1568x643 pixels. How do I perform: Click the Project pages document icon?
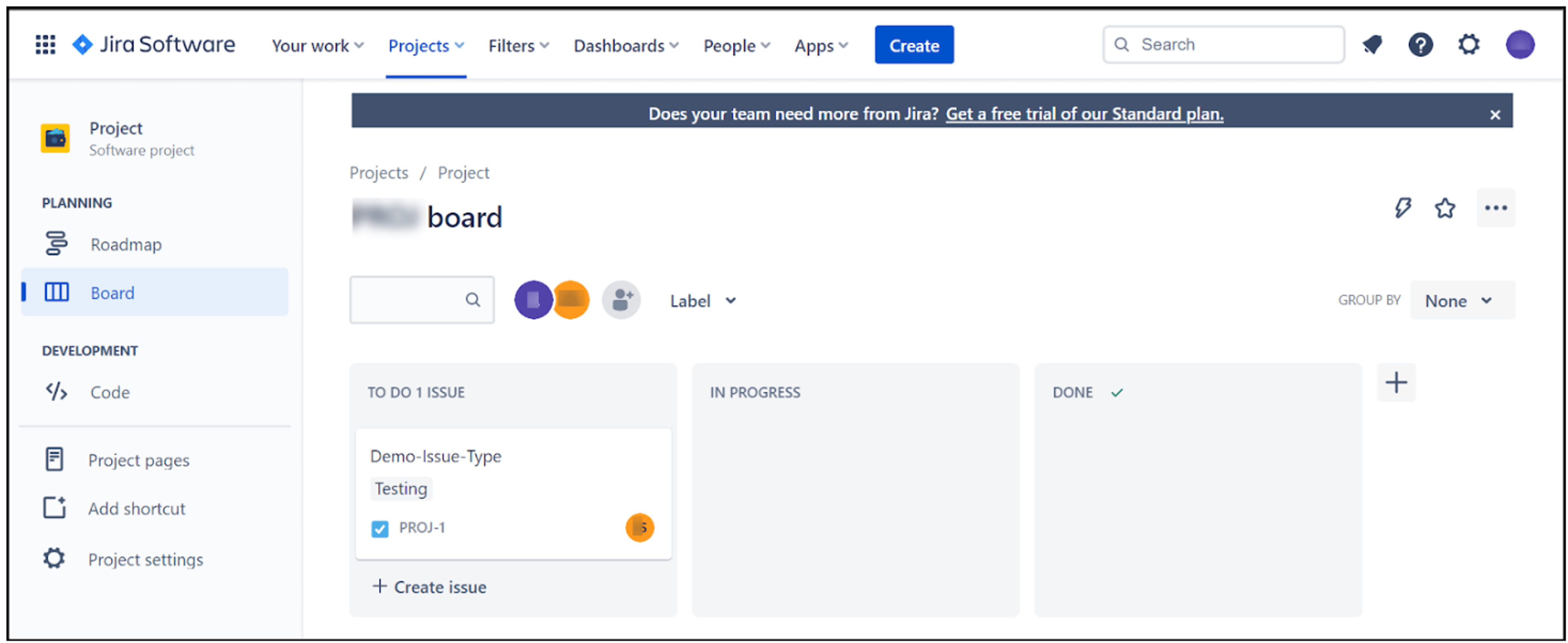(x=54, y=459)
